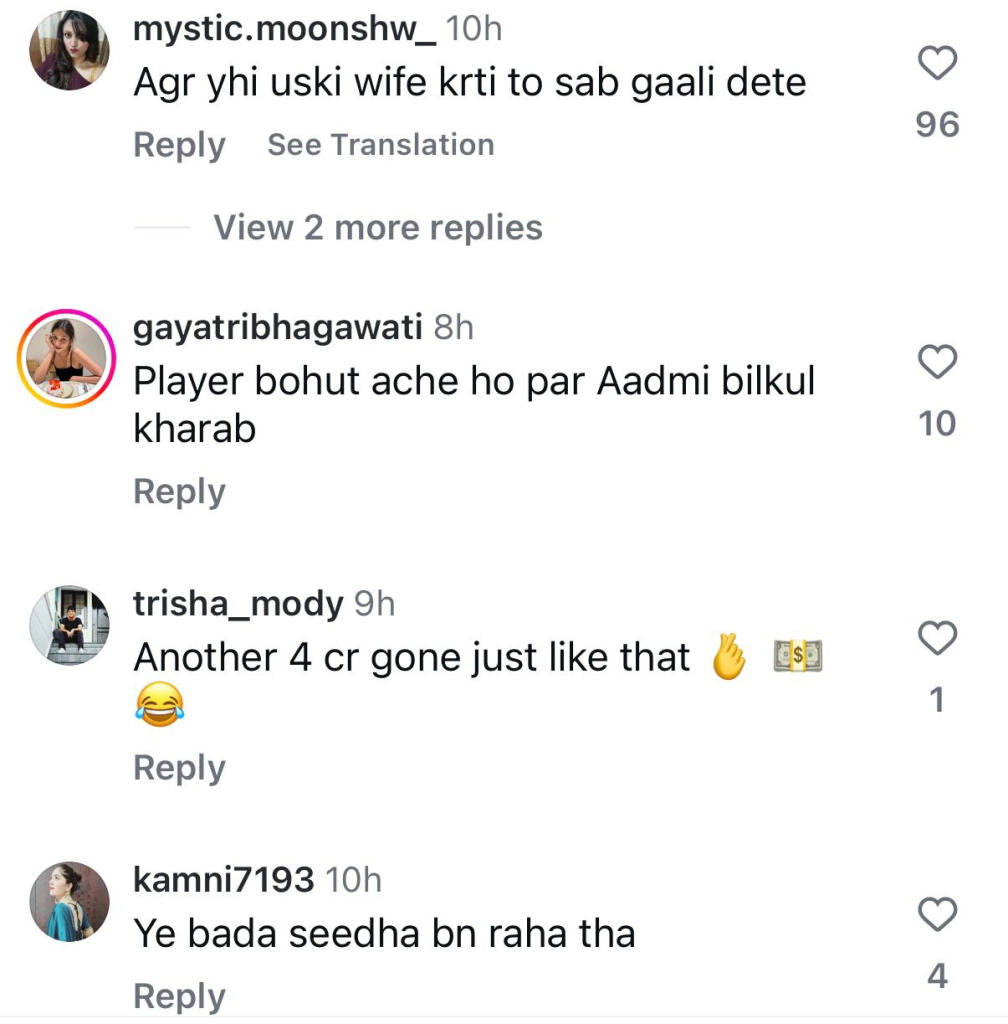Reply to trisha_mody's comment
Image resolution: width=1008 pixels, height=1024 pixels.
(x=179, y=768)
